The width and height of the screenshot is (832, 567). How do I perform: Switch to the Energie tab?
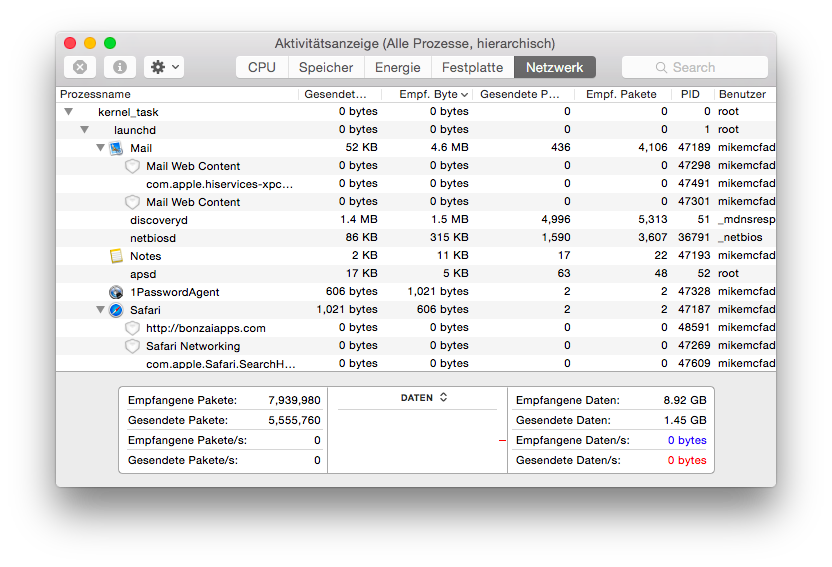[x=397, y=67]
